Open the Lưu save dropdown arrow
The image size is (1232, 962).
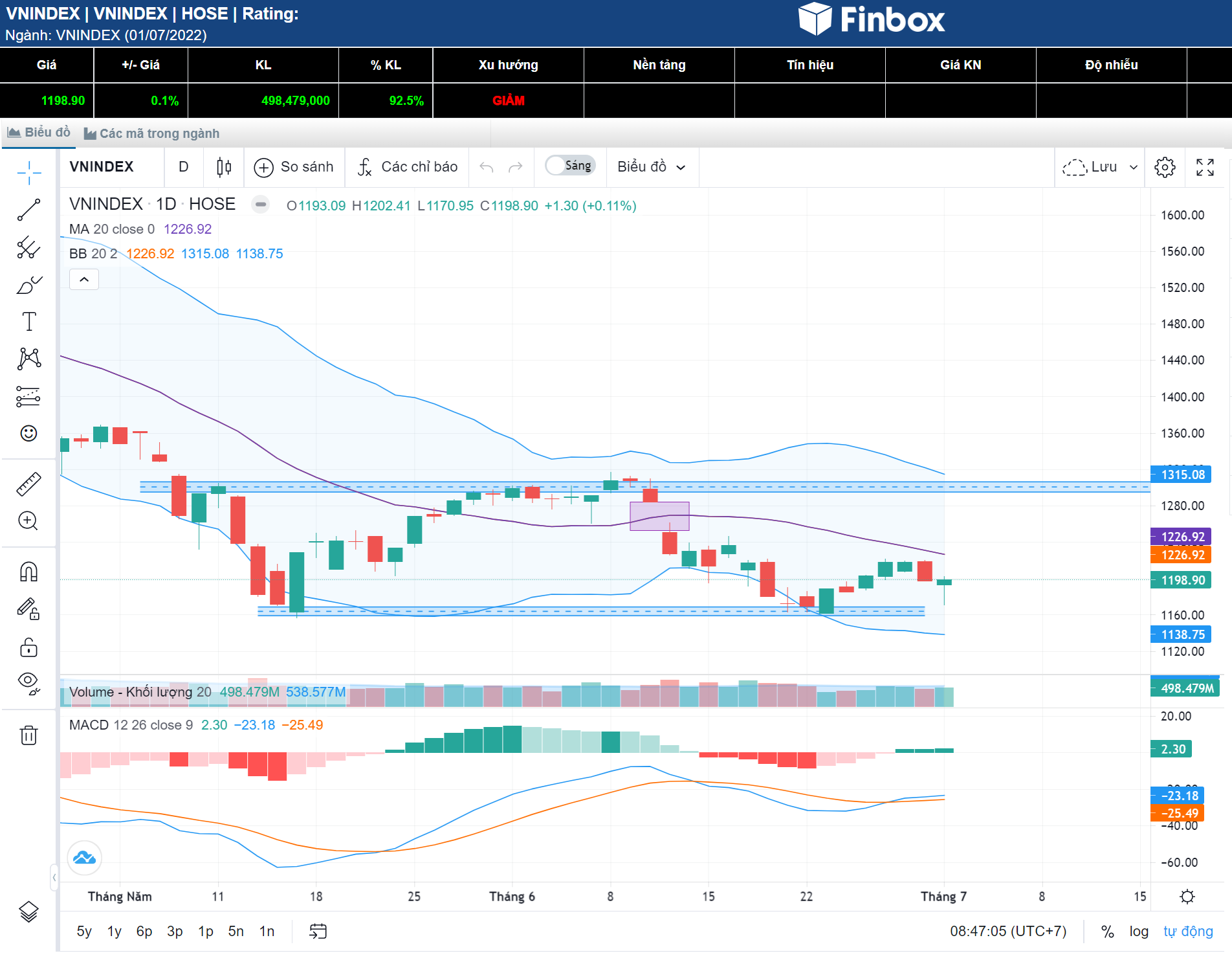(x=1134, y=167)
